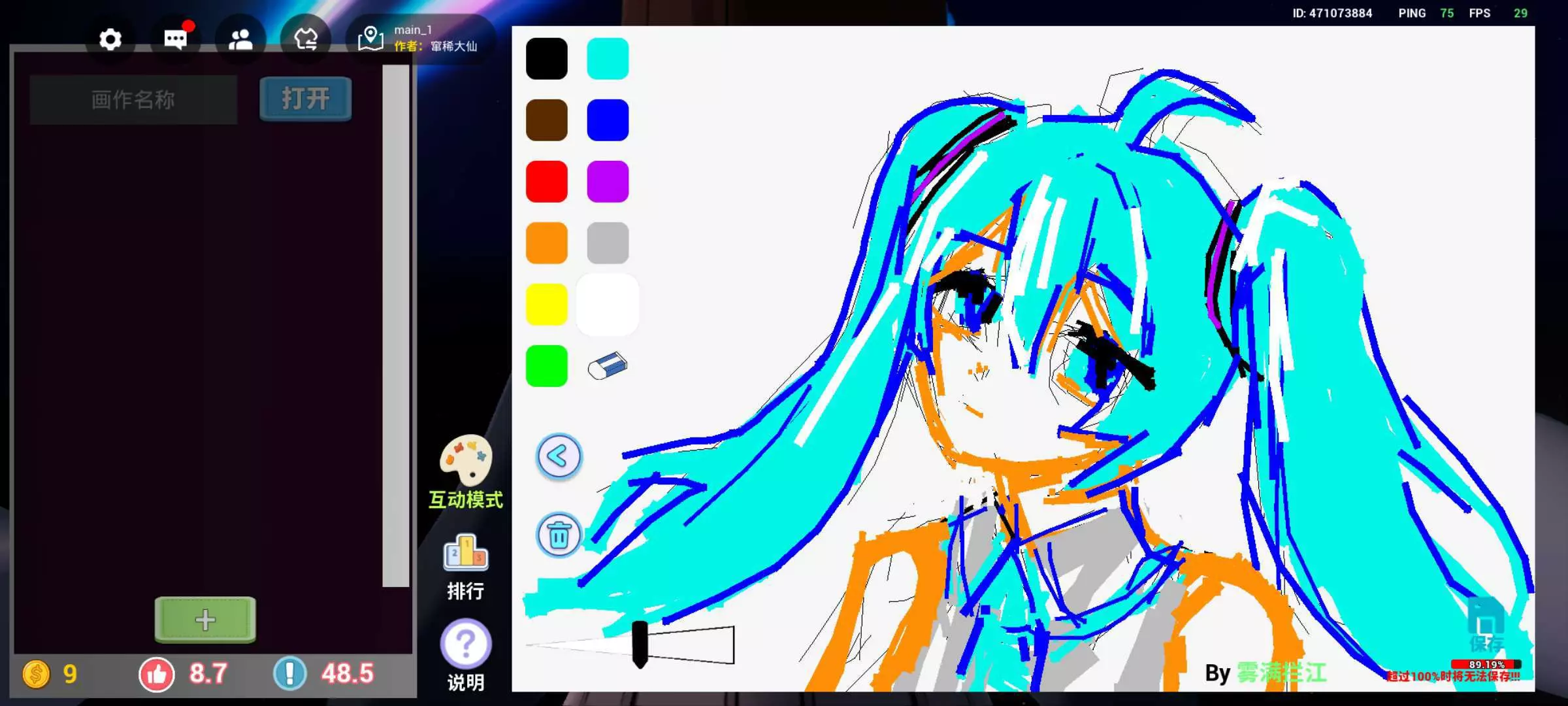Save the painting with 保存 icon
The width and height of the screenshot is (1568, 706).
[1486, 626]
